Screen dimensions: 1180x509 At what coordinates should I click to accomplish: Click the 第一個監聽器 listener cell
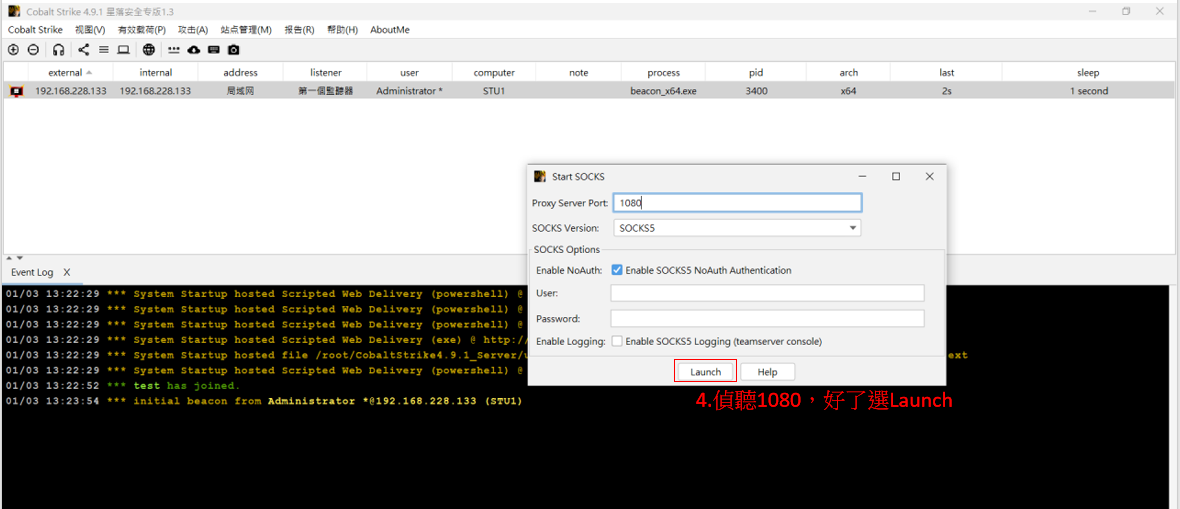(x=326, y=91)
